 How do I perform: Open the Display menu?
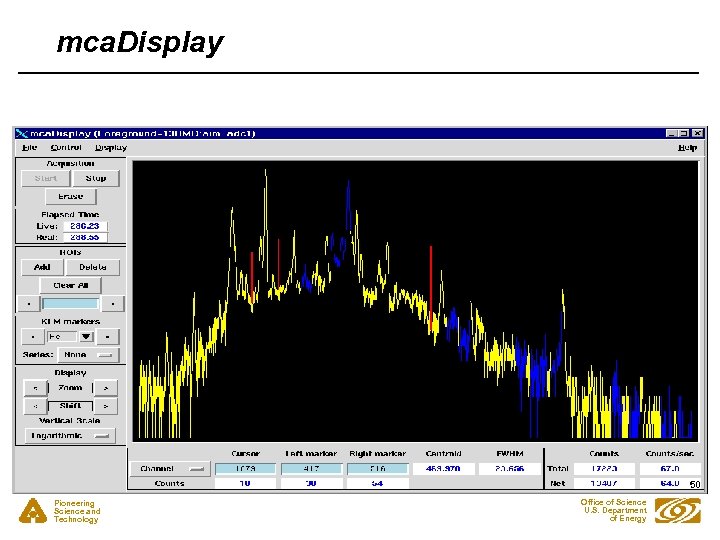[111, 147]
